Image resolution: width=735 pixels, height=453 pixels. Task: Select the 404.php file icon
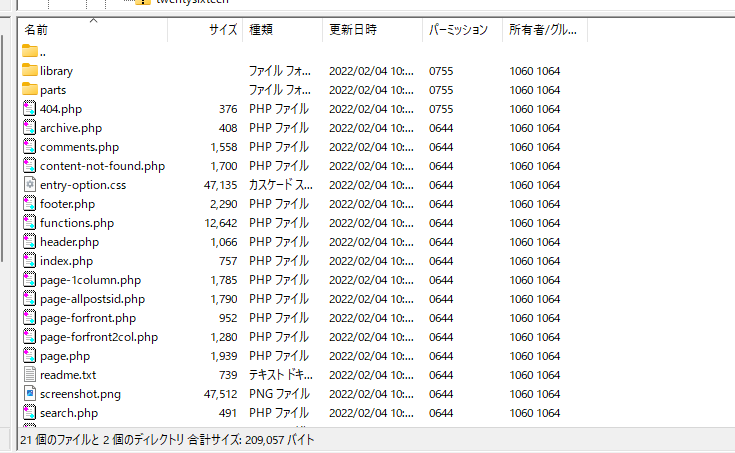(x=30, y=109)
